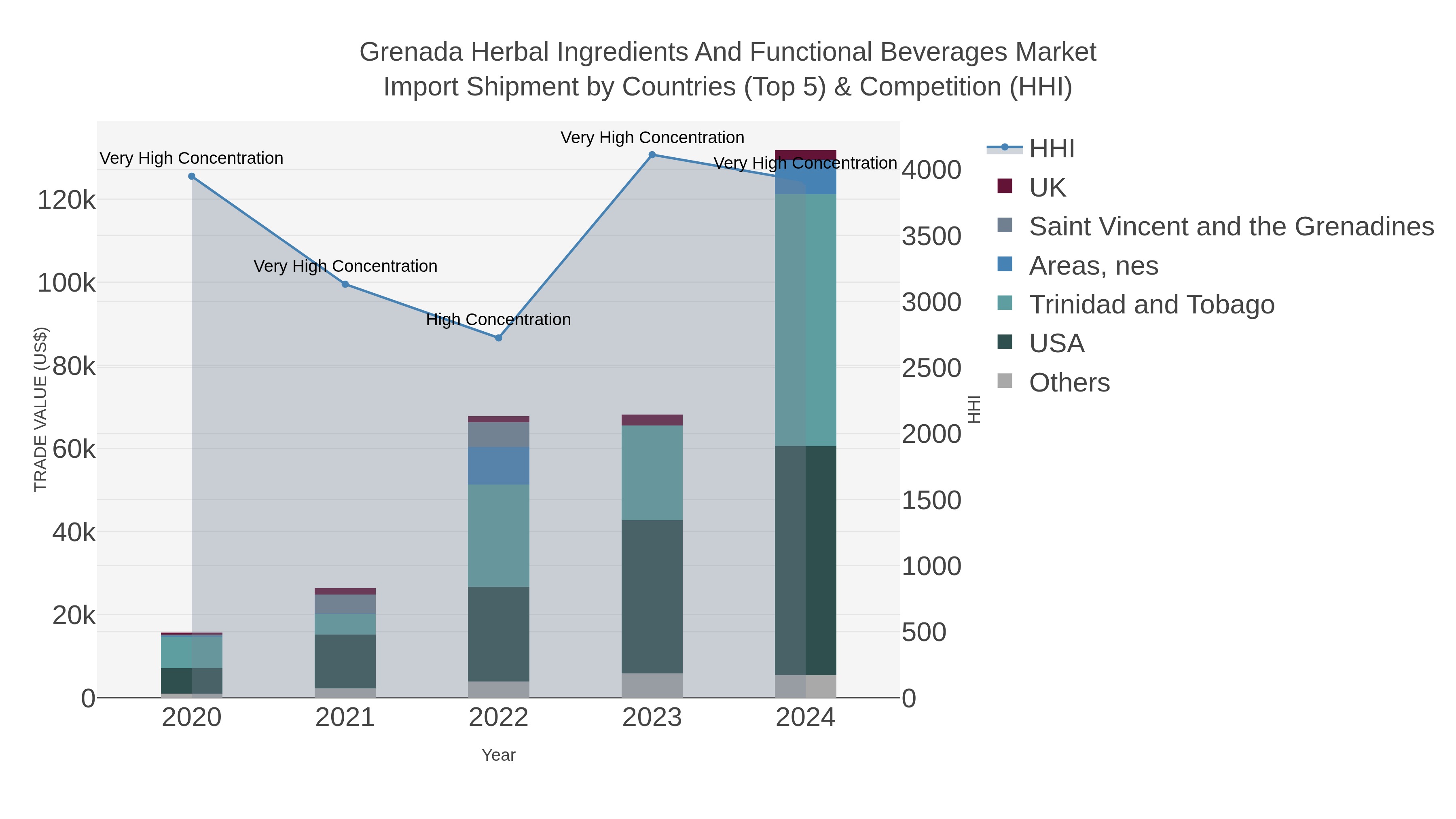This screenshot has height=819, width=1456.
Task: Click the 2021 USA bar segment
Action: point(345,661)
